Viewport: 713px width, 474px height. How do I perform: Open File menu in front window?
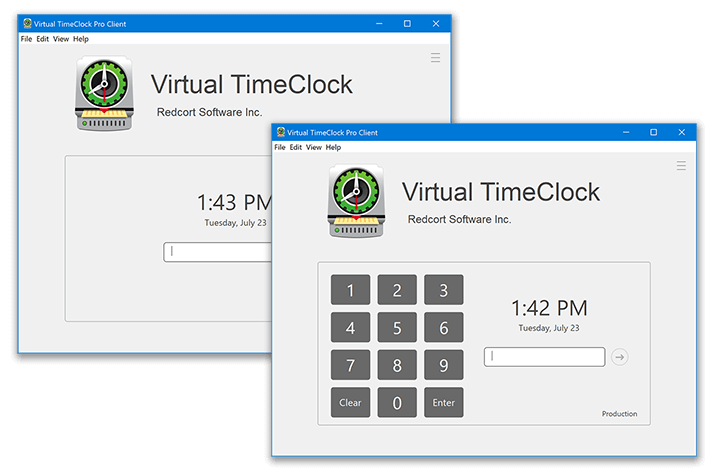(280, 147)
